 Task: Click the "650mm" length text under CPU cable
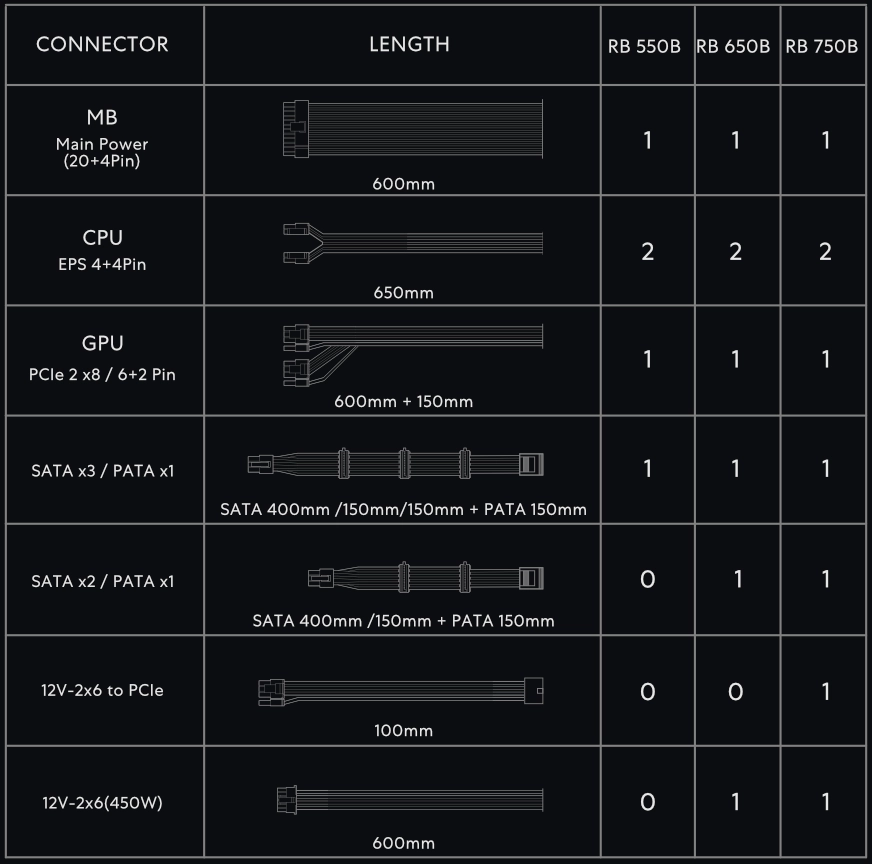point(403,293)
